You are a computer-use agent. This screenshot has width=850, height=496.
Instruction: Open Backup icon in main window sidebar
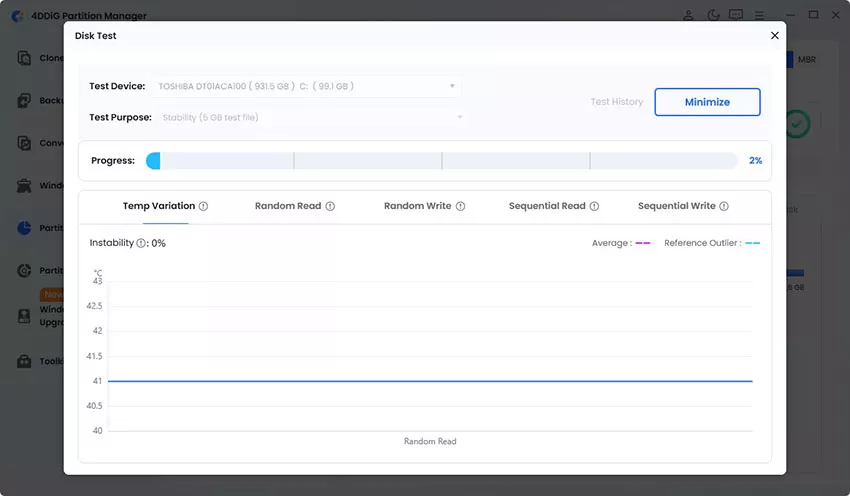(x=24, y=100)
